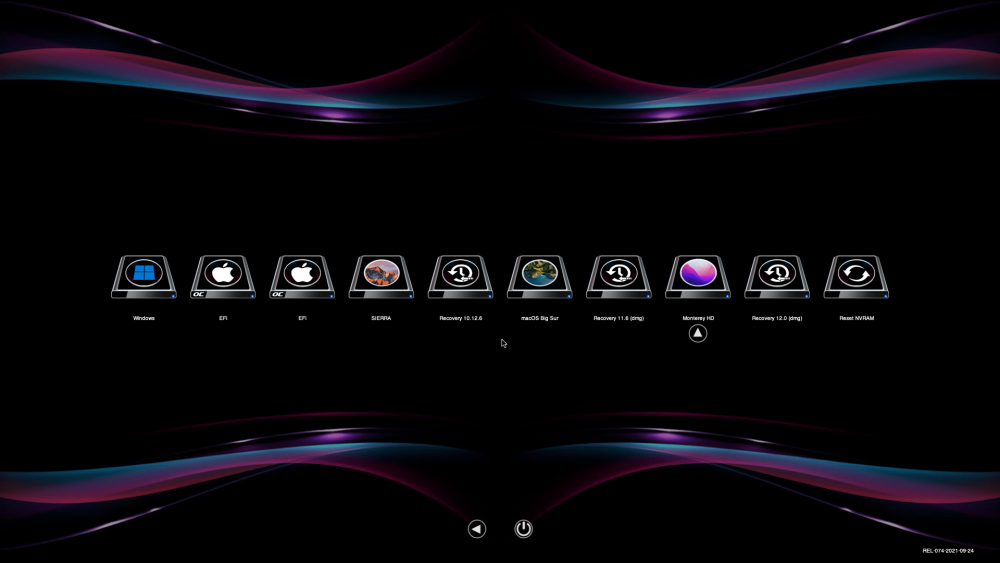
Task: Click the "Recovery 11.6 (dmg)" label
Action: (619, 318)
